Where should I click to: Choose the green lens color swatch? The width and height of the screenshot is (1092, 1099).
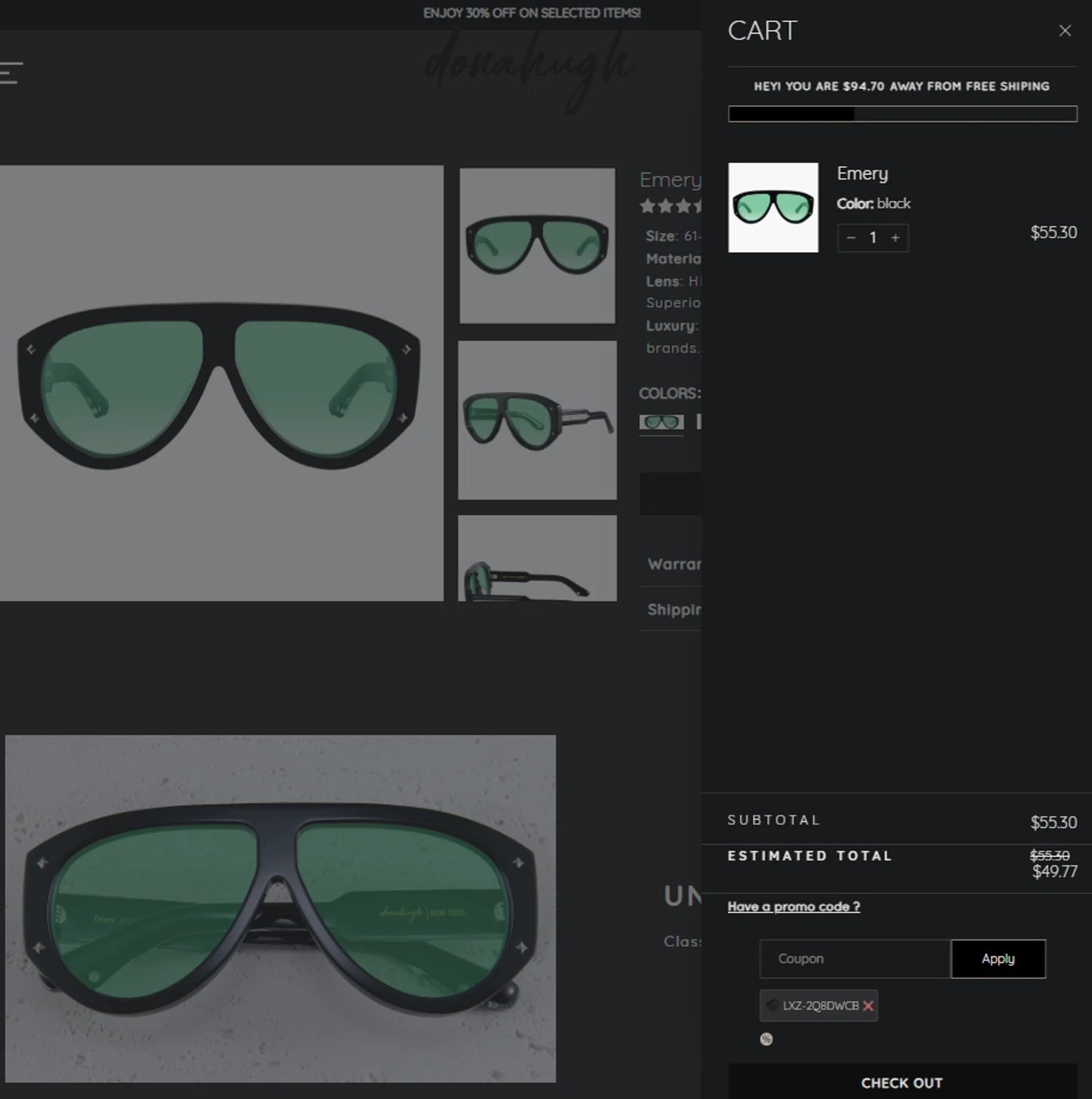click(662, 422)
